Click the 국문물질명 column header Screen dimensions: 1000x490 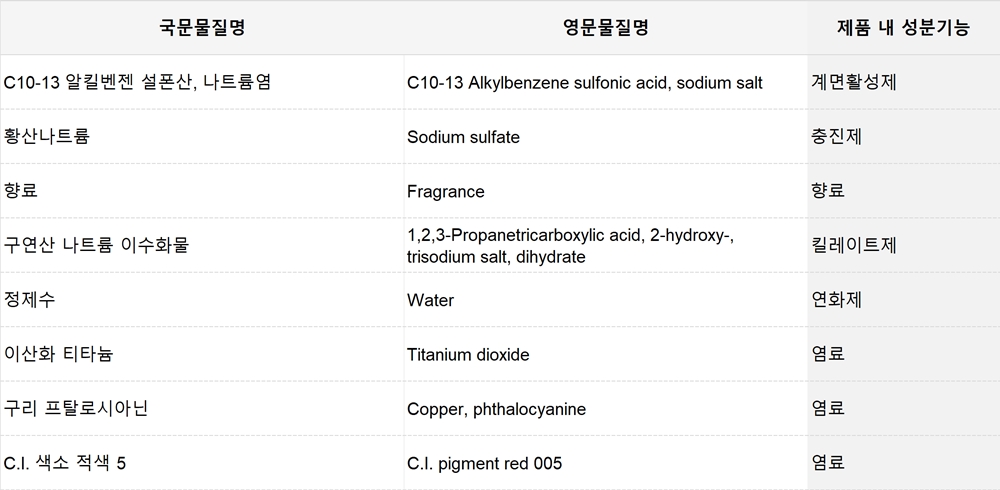point(202,27)
